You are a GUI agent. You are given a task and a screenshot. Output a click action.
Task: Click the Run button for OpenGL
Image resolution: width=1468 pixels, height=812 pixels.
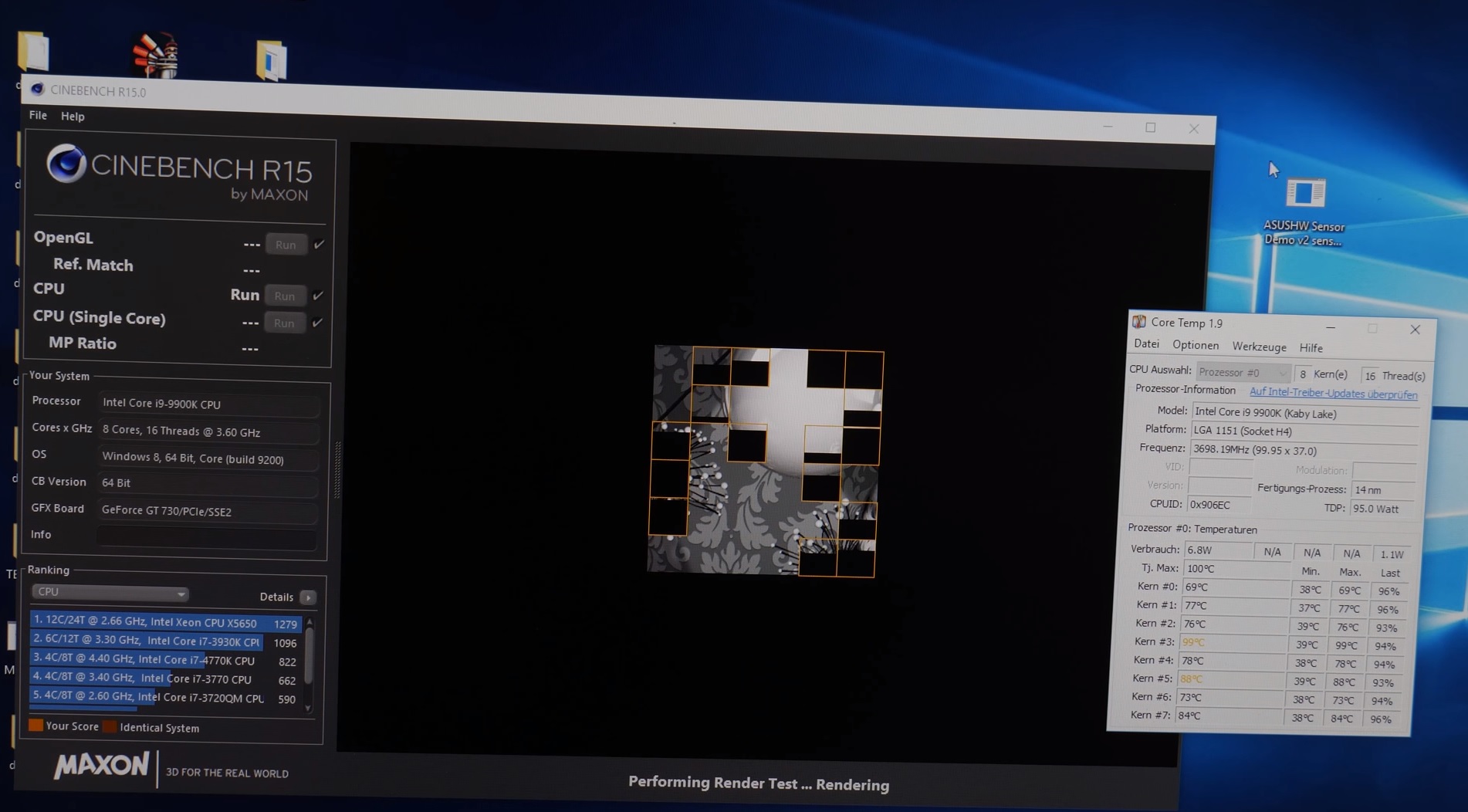point(286,245)
